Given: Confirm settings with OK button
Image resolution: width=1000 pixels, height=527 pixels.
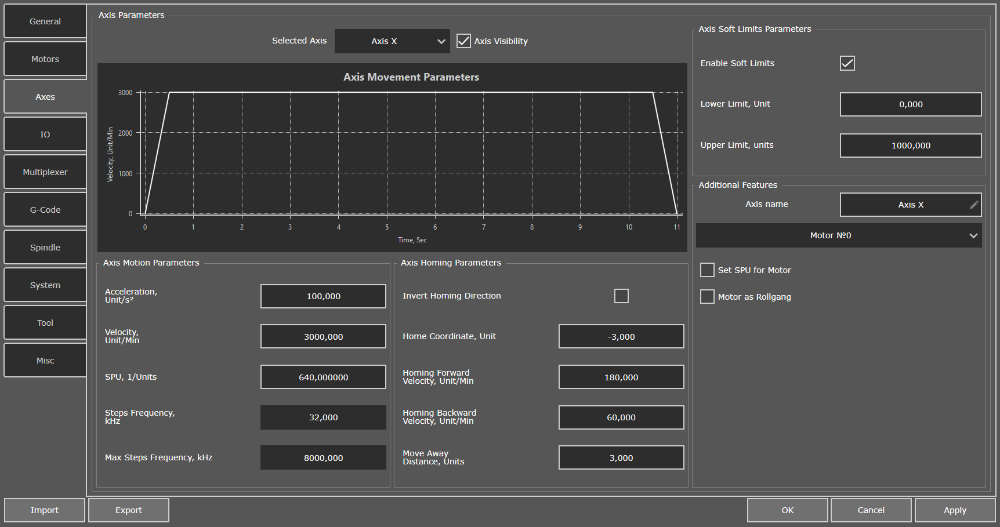Looking at the screenshot, I should (788, 510).
